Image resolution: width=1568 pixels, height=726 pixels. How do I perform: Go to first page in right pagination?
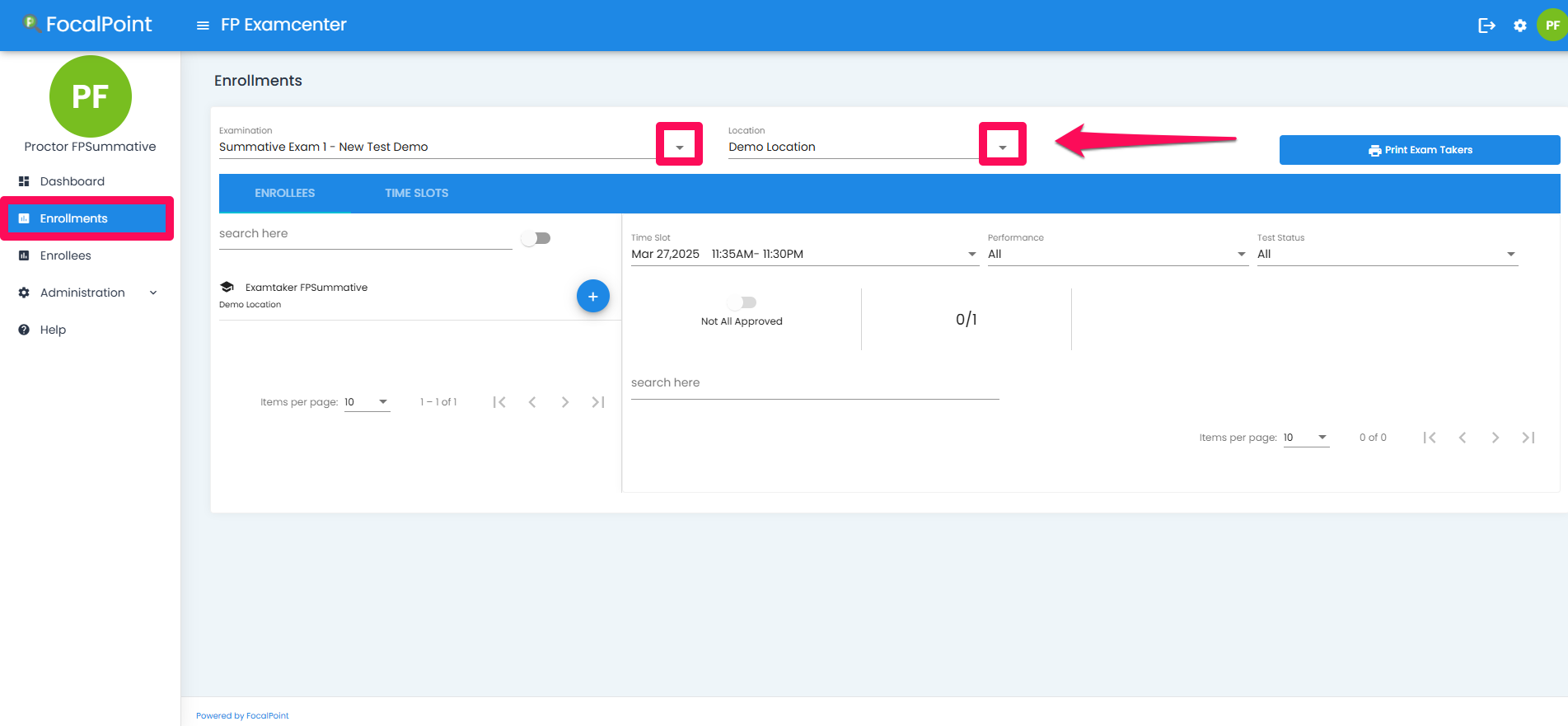pos(1430,438)
